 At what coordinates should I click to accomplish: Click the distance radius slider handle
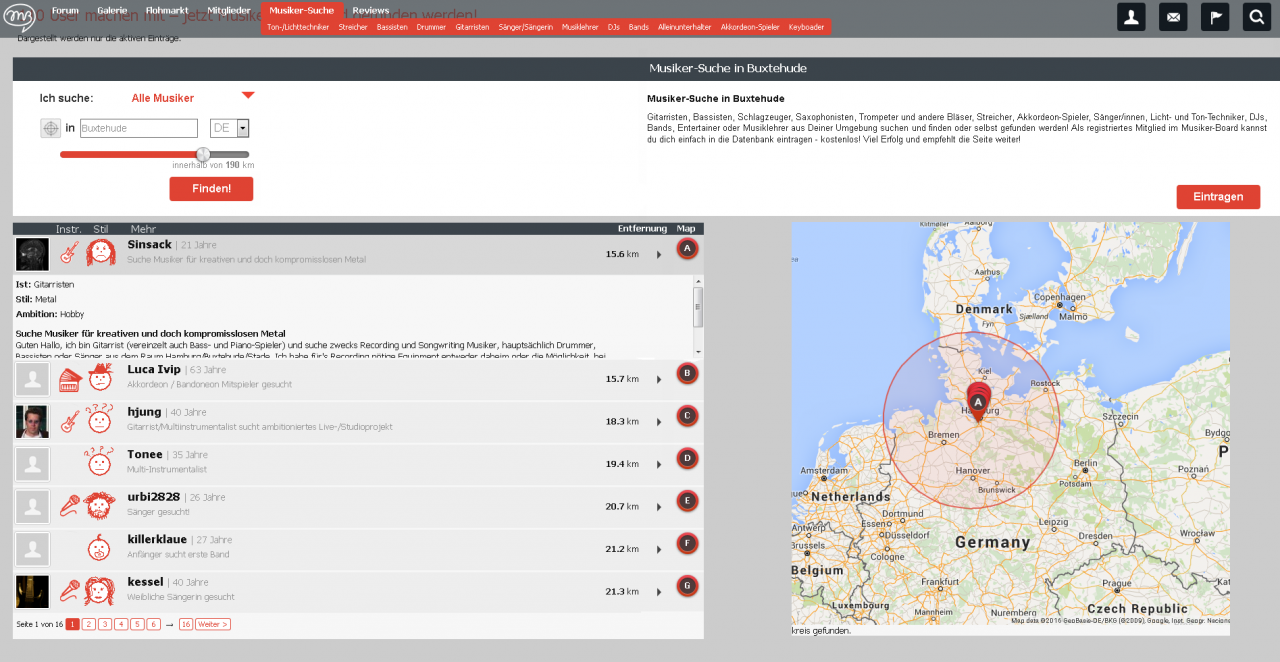click(x=203, y=154)
